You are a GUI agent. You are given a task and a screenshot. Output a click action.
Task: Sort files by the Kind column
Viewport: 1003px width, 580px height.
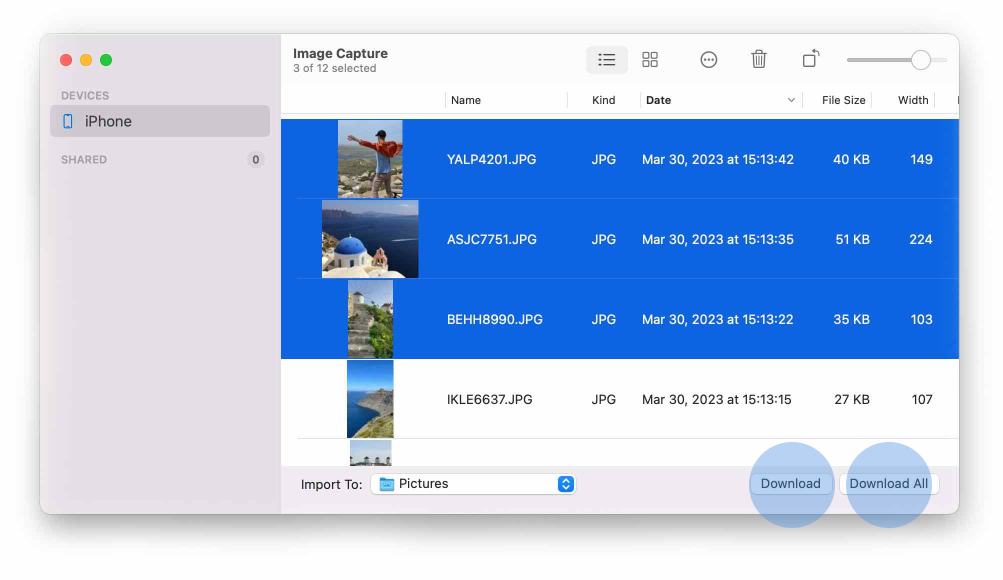point(603,100)
